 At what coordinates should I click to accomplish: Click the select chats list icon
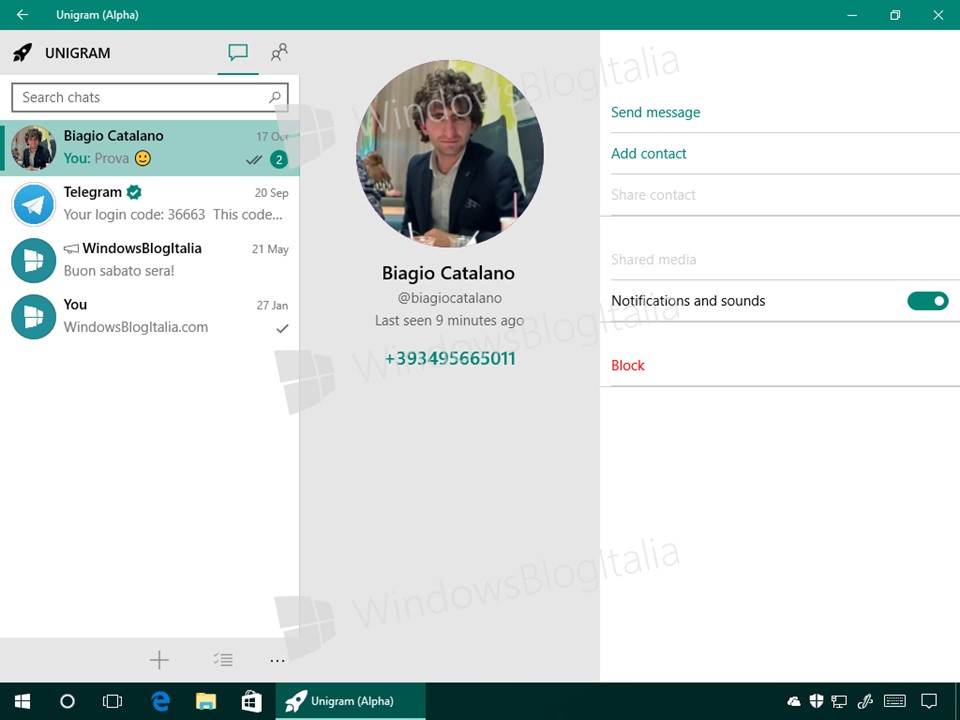click(223, 659)
